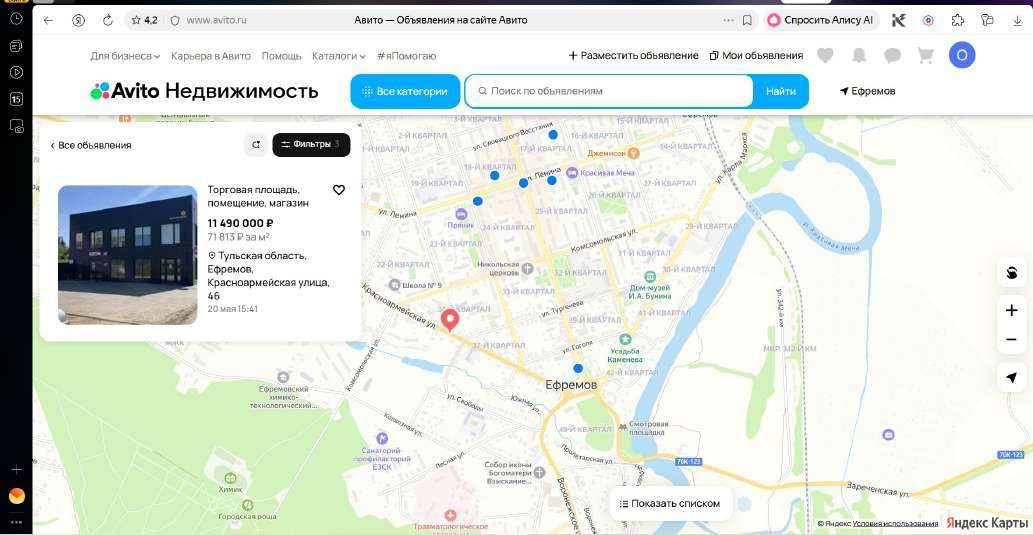This screenshot has width=1033, height=535.
Task: Click the blue map marker near 16-й квартал
Action: point(553,134)
